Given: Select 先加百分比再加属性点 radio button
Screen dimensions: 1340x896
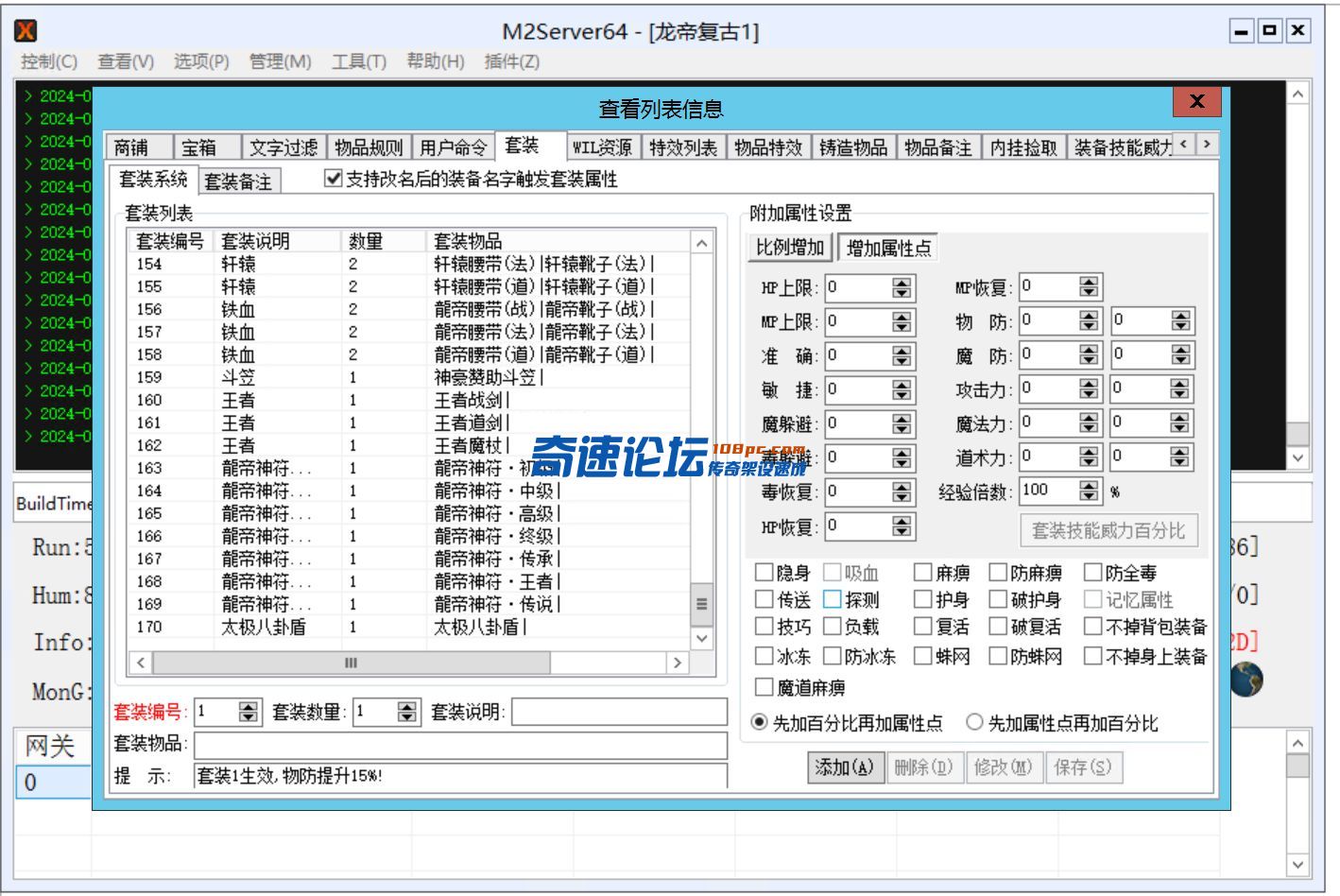Looking at the screenshot, I should [x=759, y=723].
